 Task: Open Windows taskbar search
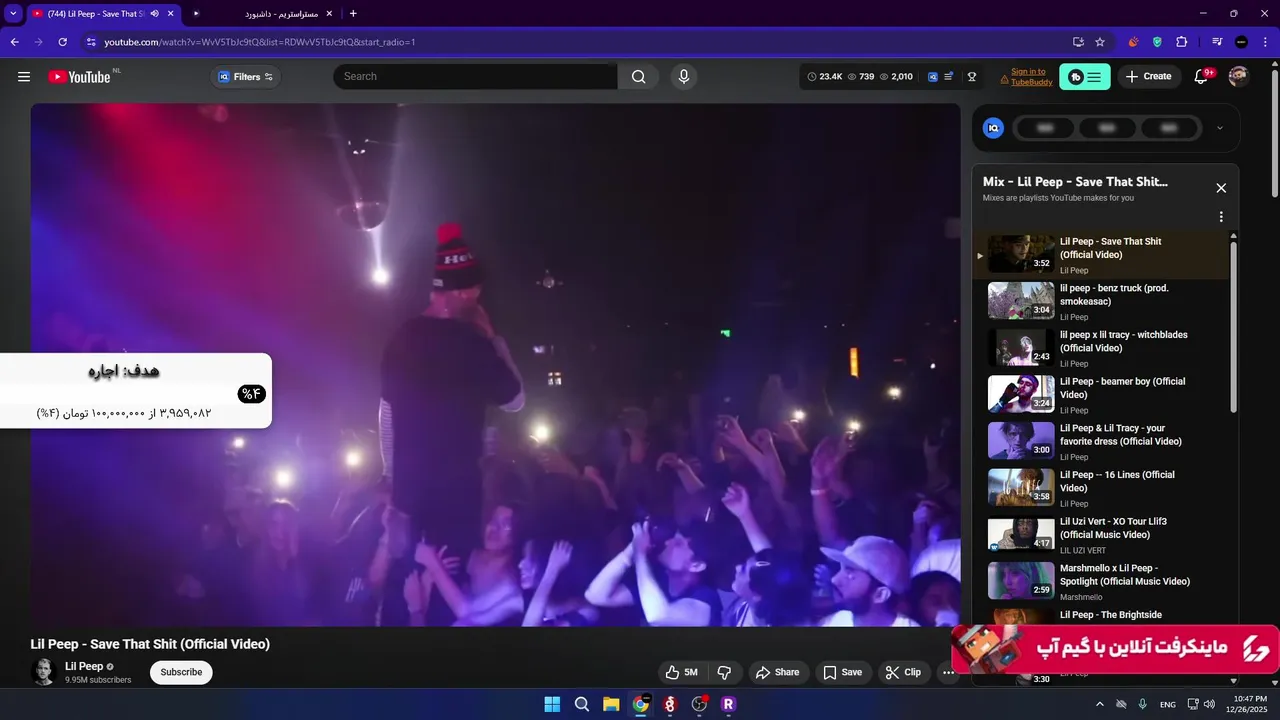[582, 704]
